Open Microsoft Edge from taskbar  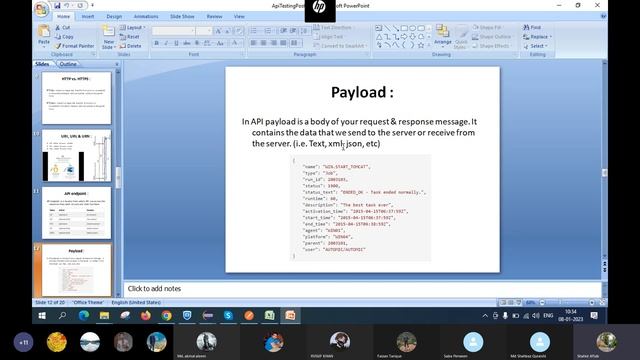pos(84,316)
